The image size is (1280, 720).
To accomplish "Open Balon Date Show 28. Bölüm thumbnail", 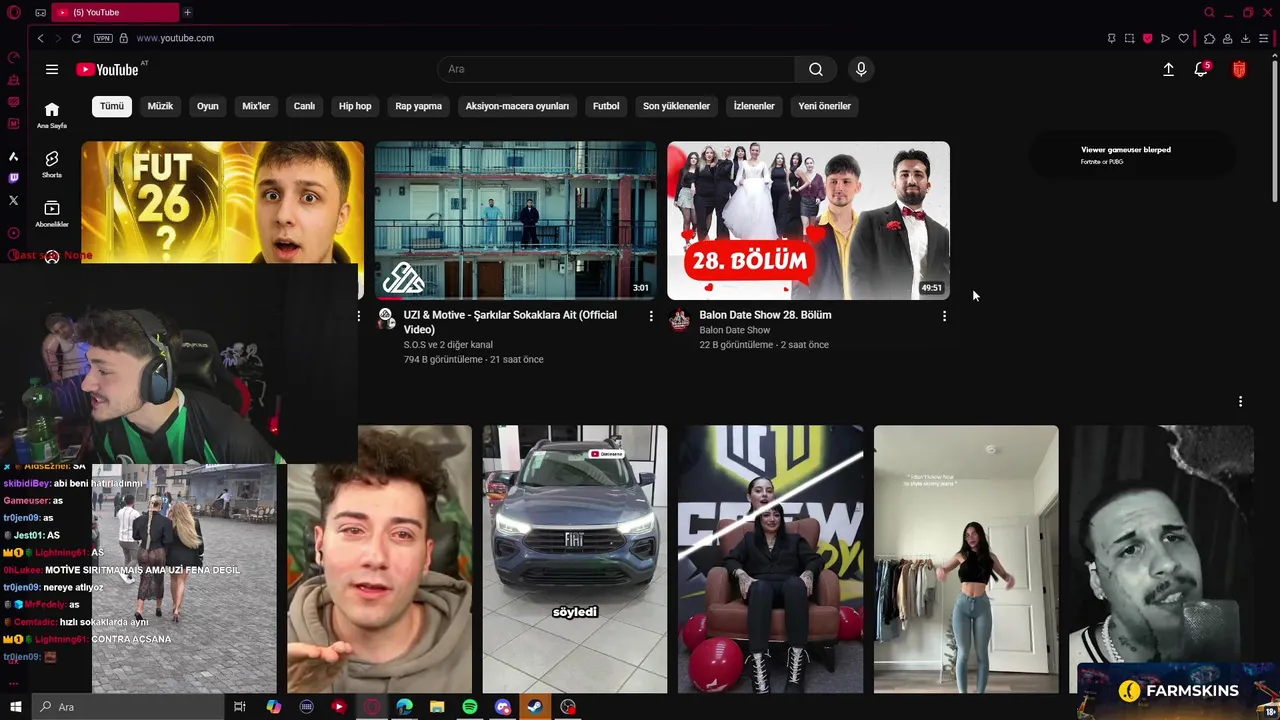I will pyautogui.click(x=808, y=220).
